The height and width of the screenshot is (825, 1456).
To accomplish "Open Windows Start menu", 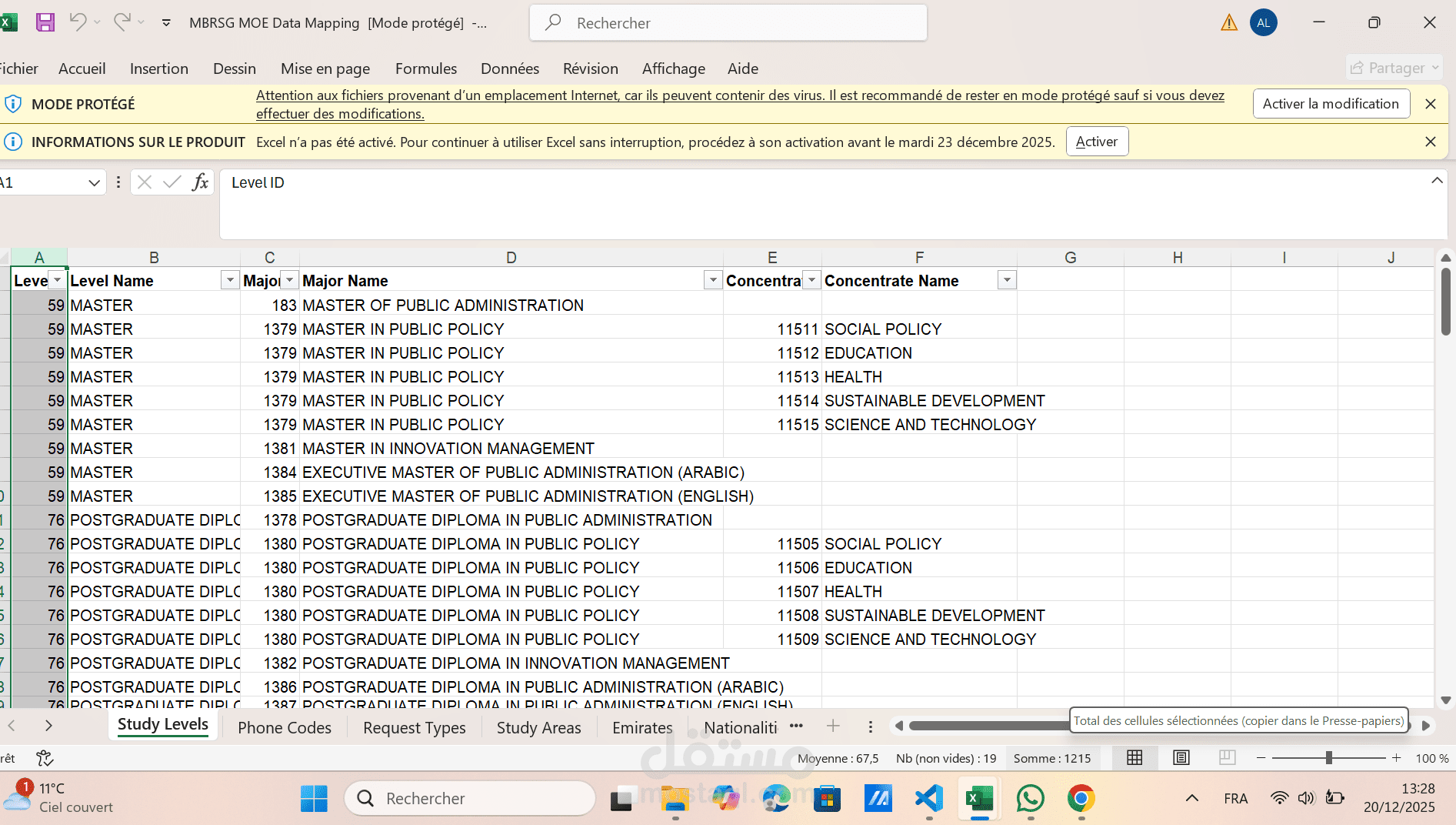I will 314,798.
